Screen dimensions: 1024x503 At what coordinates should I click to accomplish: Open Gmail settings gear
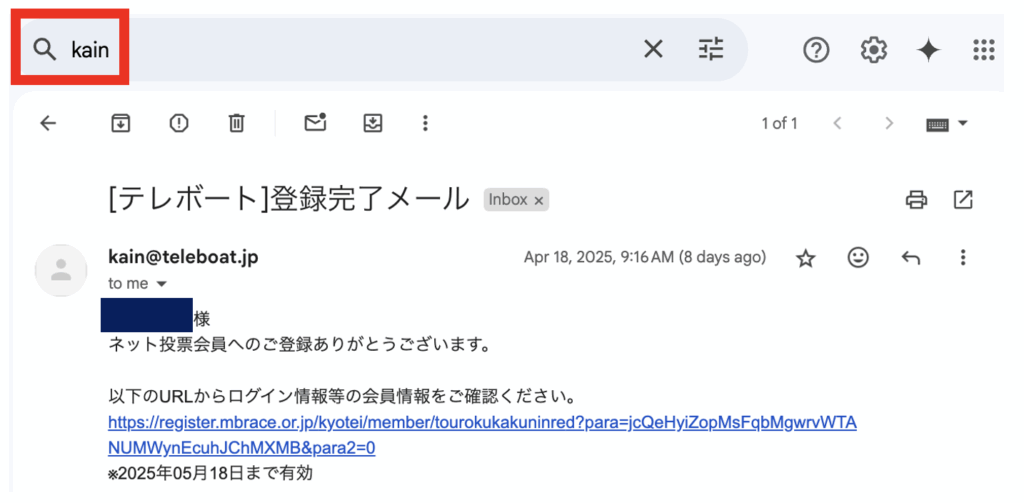(873, 49)
